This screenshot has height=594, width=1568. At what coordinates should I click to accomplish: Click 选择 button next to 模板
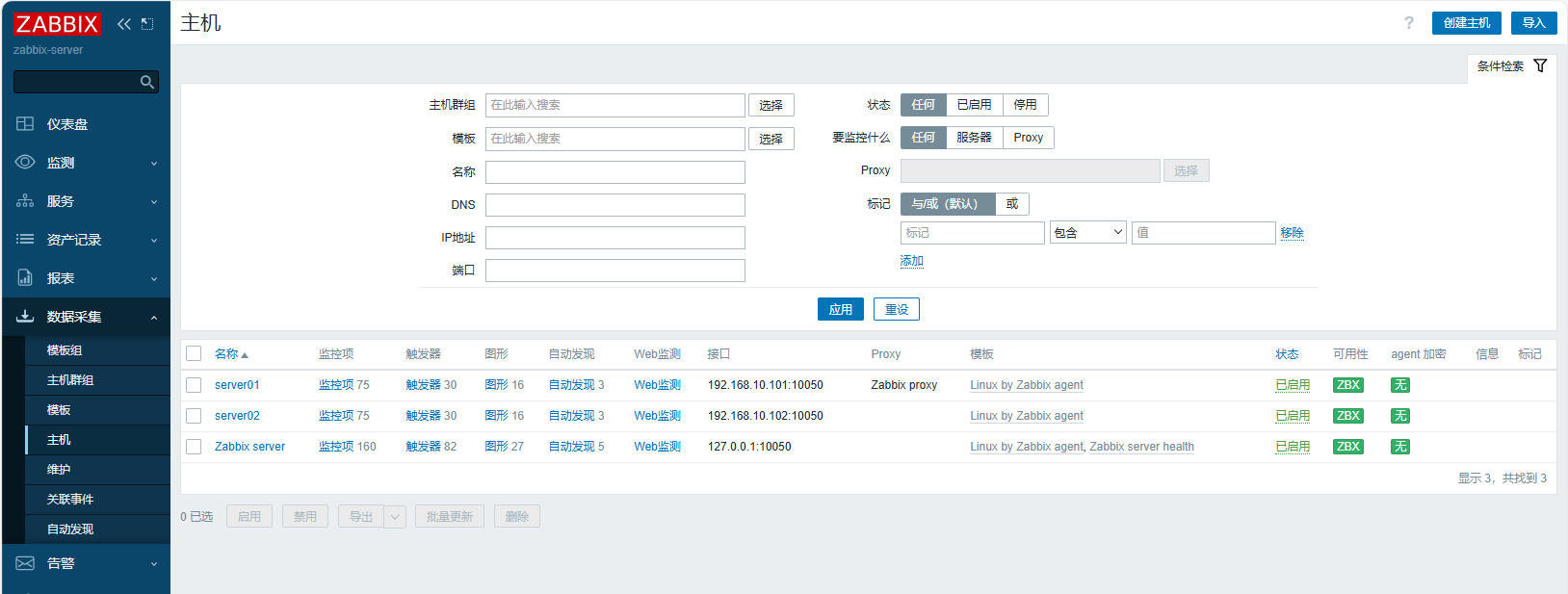771,139
